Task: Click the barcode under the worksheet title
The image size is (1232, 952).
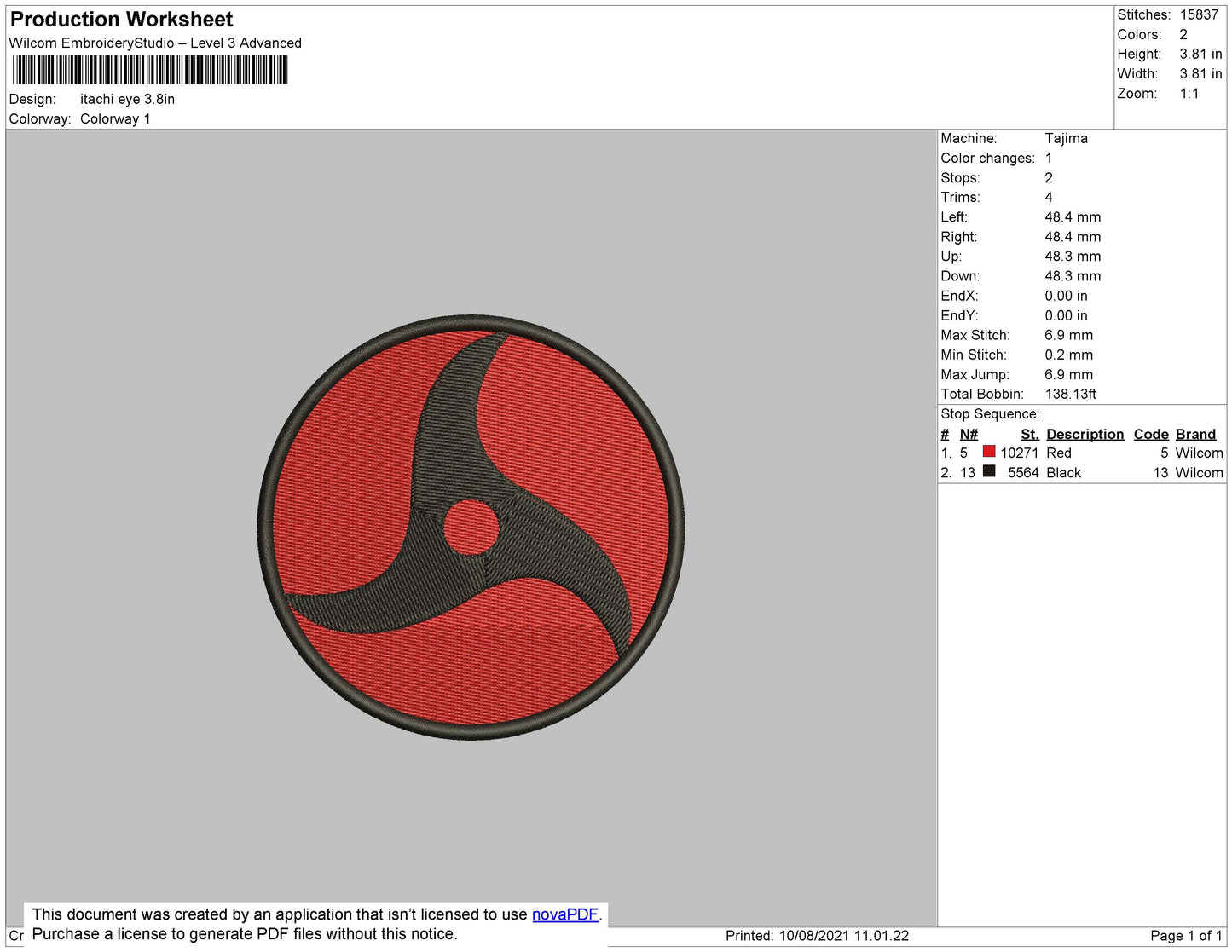Action: pyautogui.click(x=150, y=70)
